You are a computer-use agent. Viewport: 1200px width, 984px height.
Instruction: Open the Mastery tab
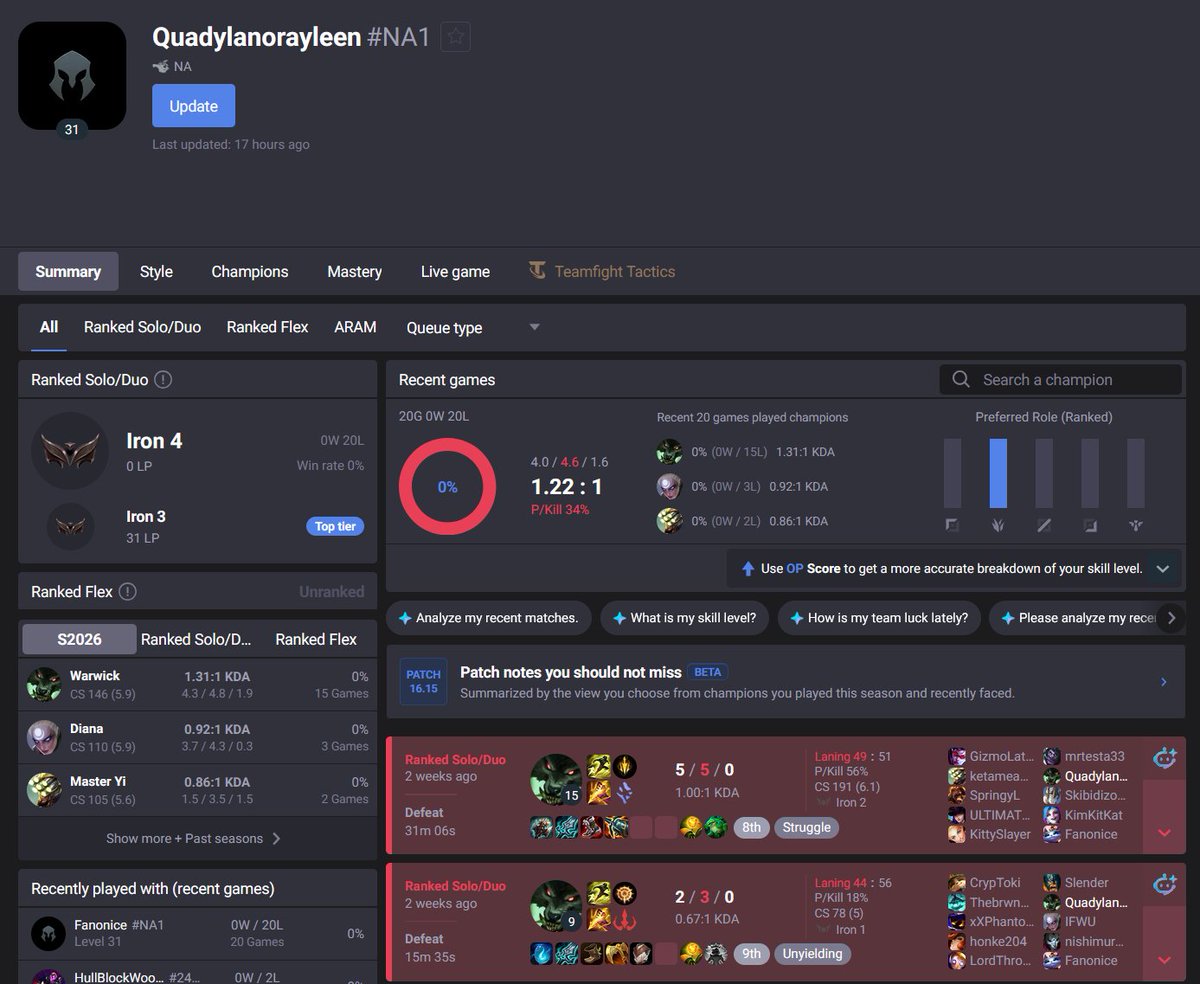(354, 271)
